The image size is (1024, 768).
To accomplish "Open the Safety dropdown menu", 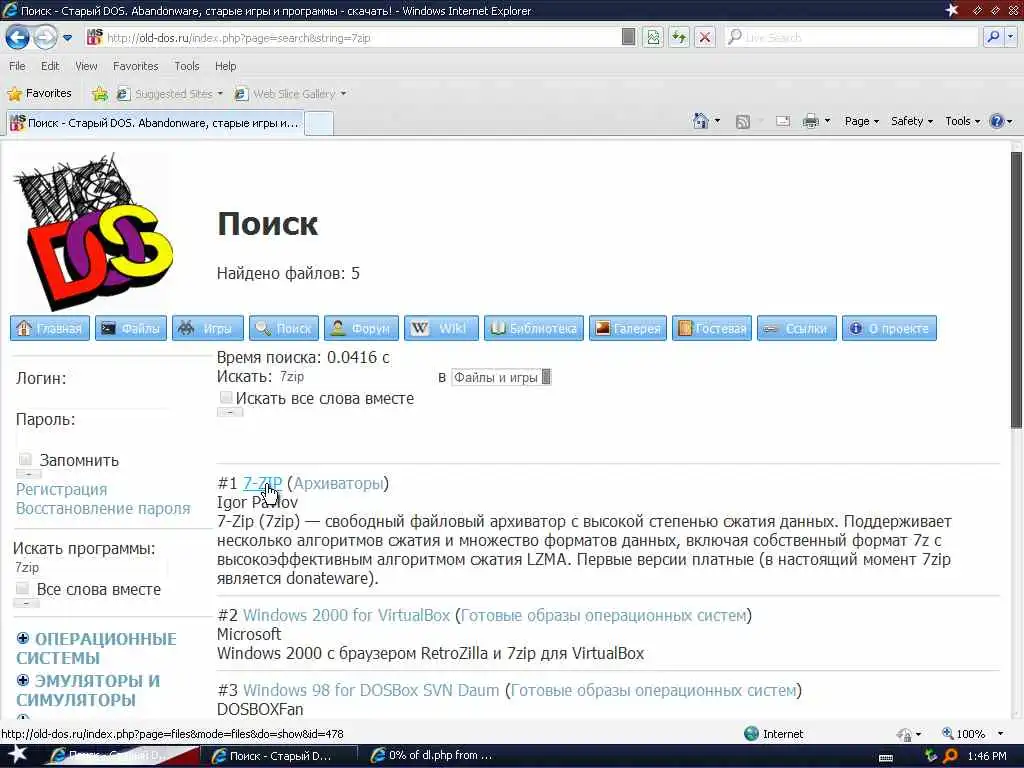I will click(912, 121).
